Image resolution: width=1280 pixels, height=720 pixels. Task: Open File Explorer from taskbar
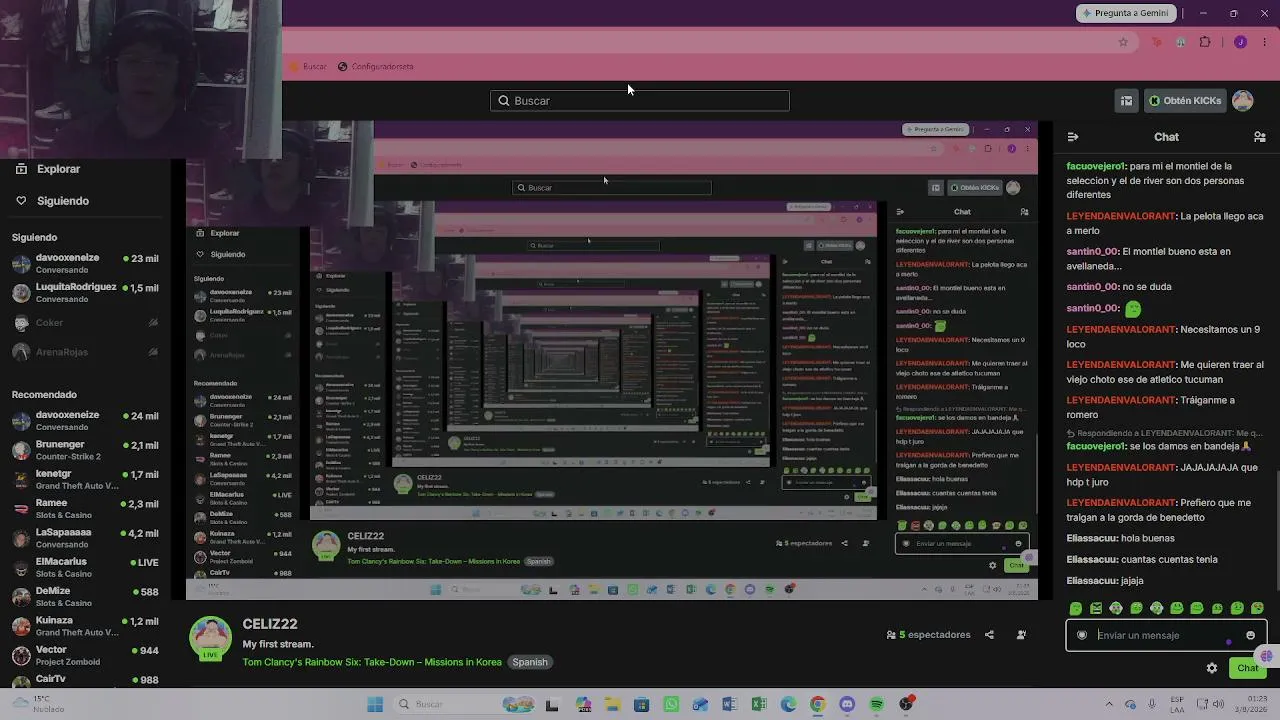click(612, 704)
